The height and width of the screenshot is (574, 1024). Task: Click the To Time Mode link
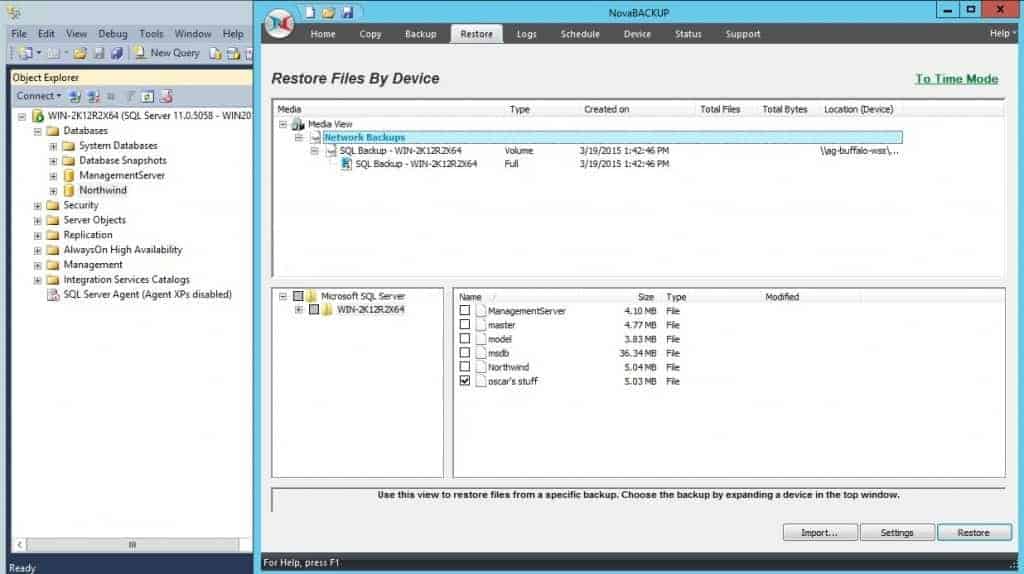pyautogui.click(x=957, y=79)
